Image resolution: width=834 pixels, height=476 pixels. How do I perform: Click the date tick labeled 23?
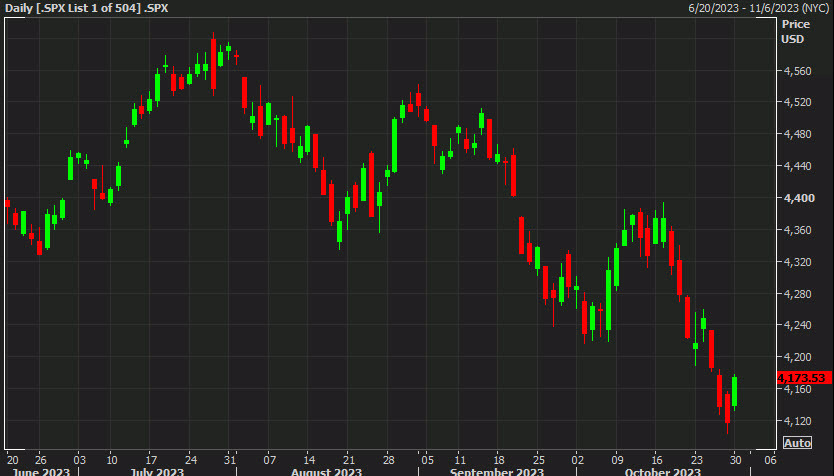(697, 460)
